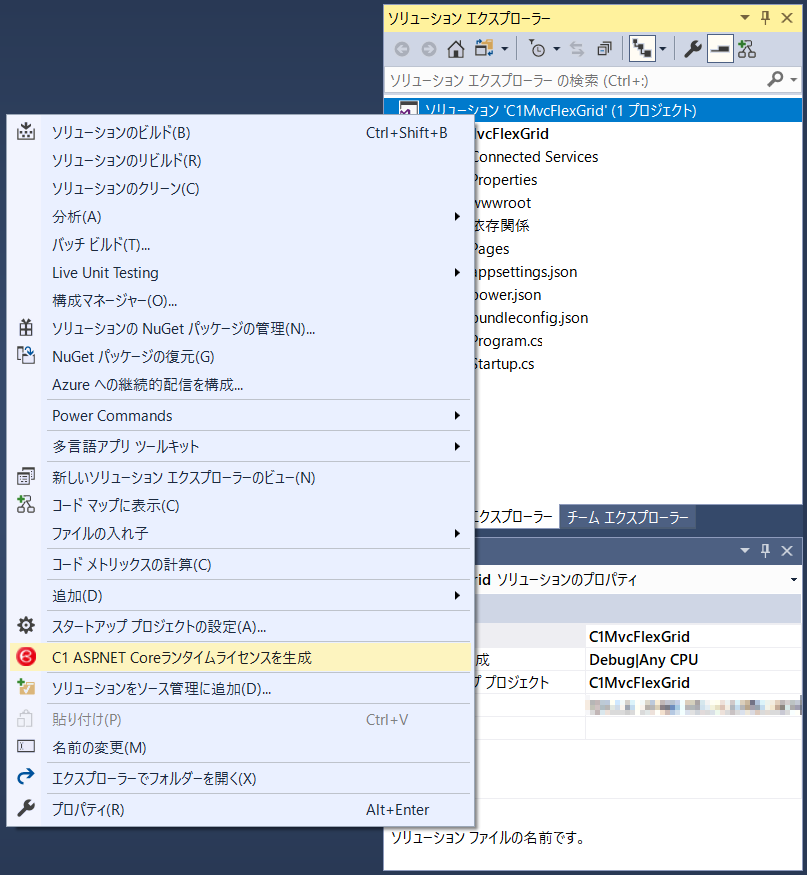The height and width of the screenshot is (875, 807).
Task: Open the Switch Views dropdown arrow
Action: 505,50
